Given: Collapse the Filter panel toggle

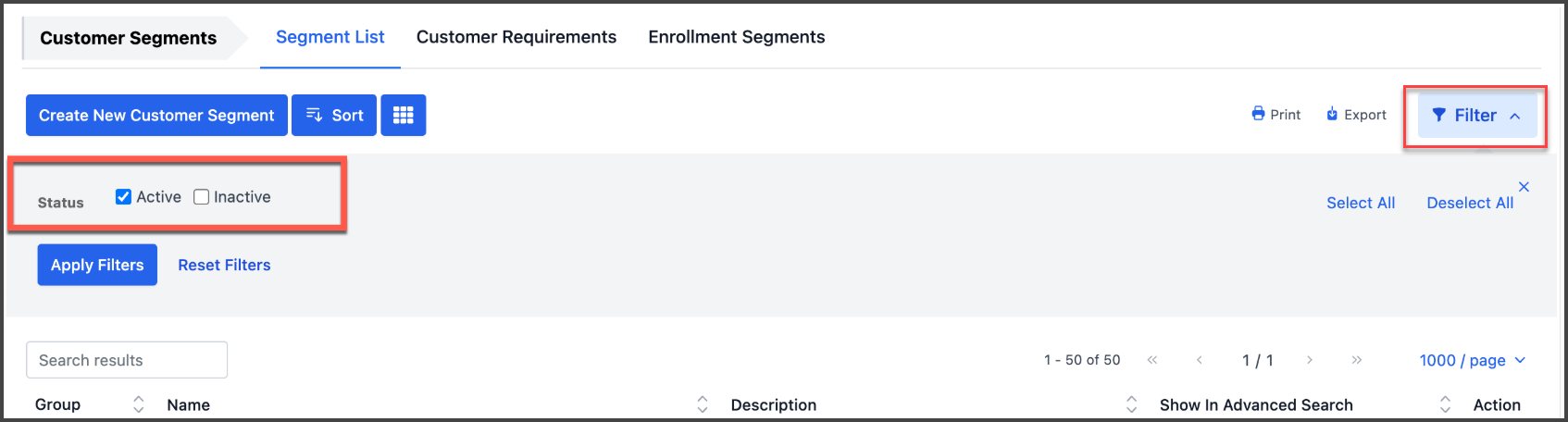Looking at the screenshot, I should click(x=1477, y=116).
